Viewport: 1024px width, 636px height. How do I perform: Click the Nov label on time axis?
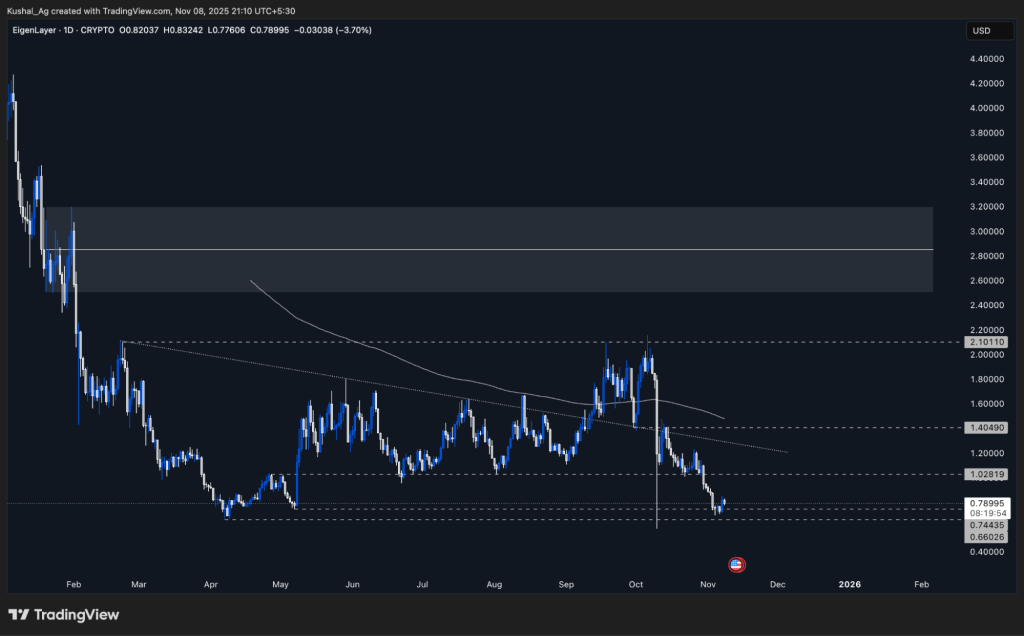708,584
